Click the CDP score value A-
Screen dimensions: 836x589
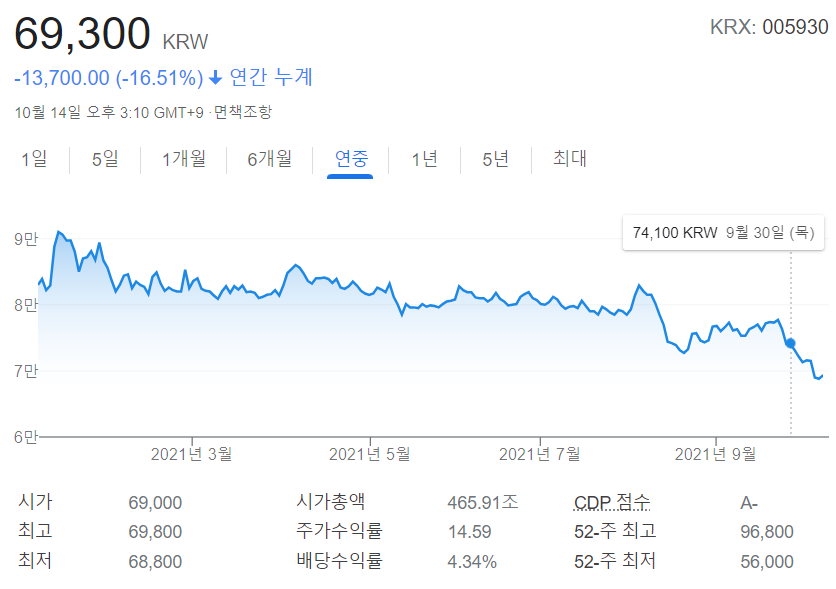click(x=749, y=503)
